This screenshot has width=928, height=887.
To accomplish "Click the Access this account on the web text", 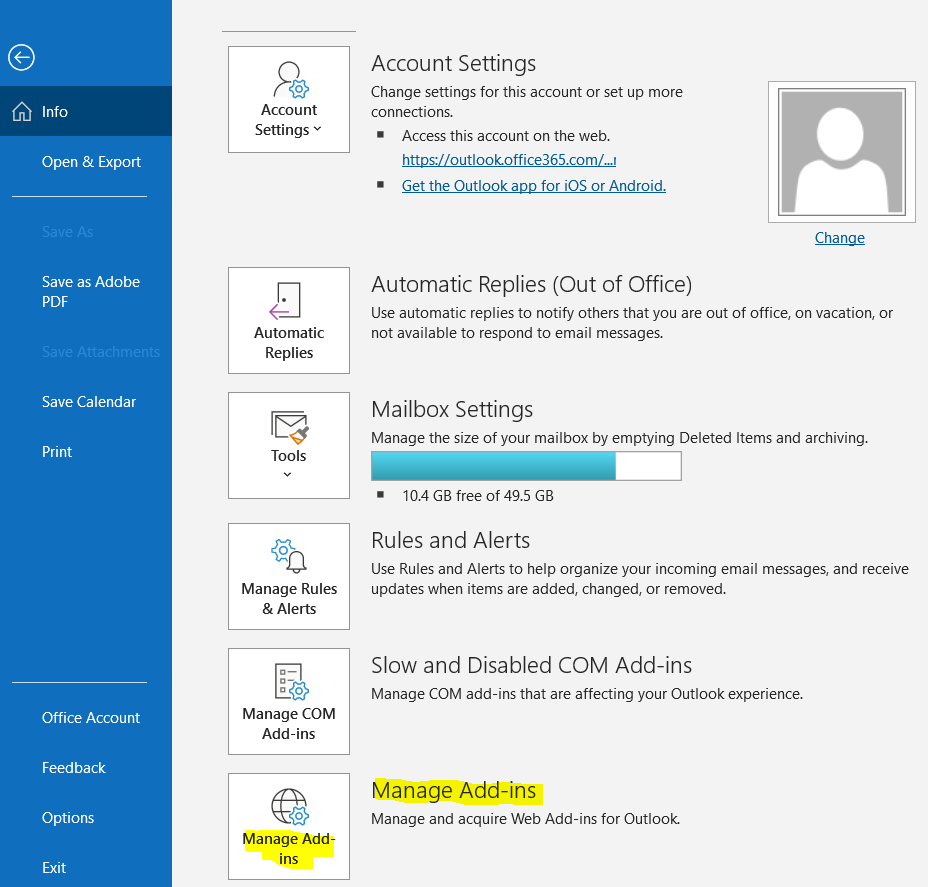I will click(506, 136).
